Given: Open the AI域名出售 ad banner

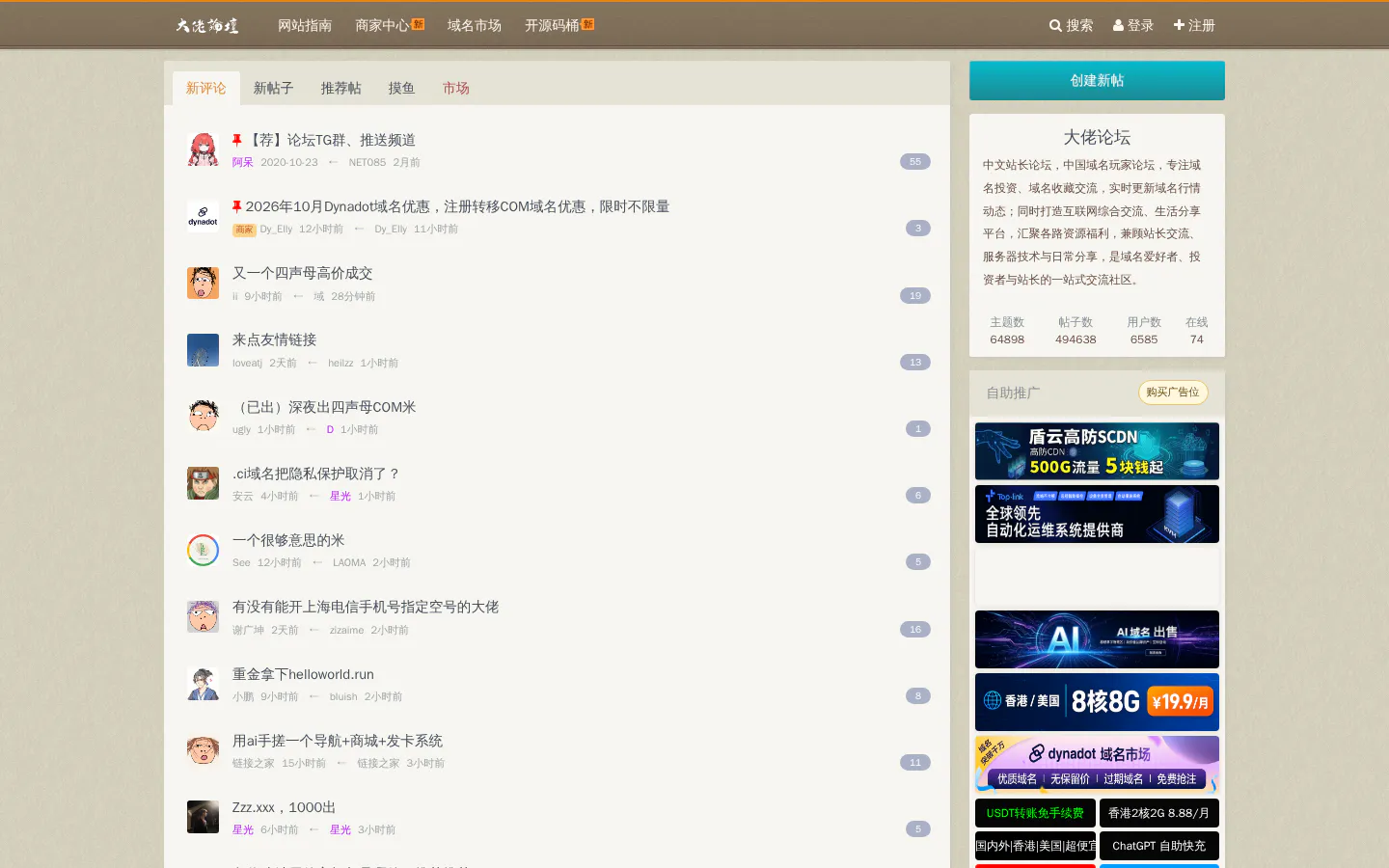Looking at the screenshot, I should (1097, 638).
